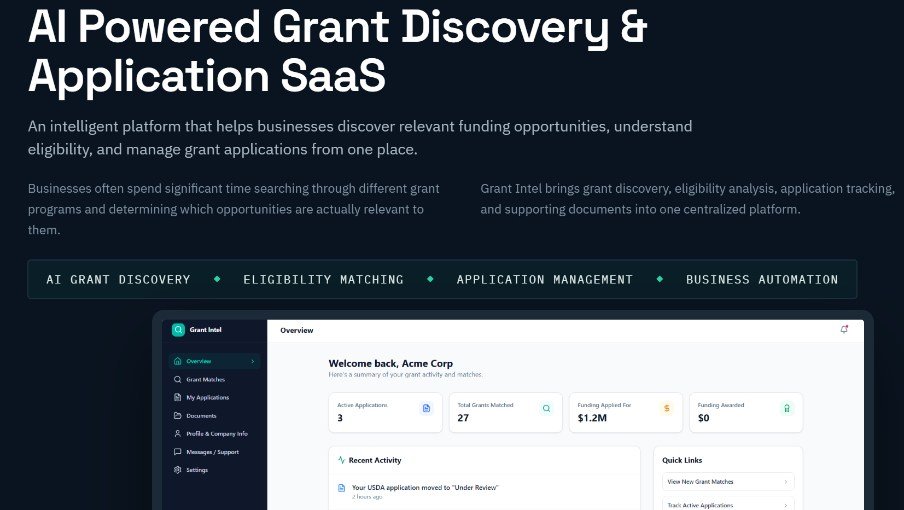Click the "Quick Links" heading

(682, 460)
